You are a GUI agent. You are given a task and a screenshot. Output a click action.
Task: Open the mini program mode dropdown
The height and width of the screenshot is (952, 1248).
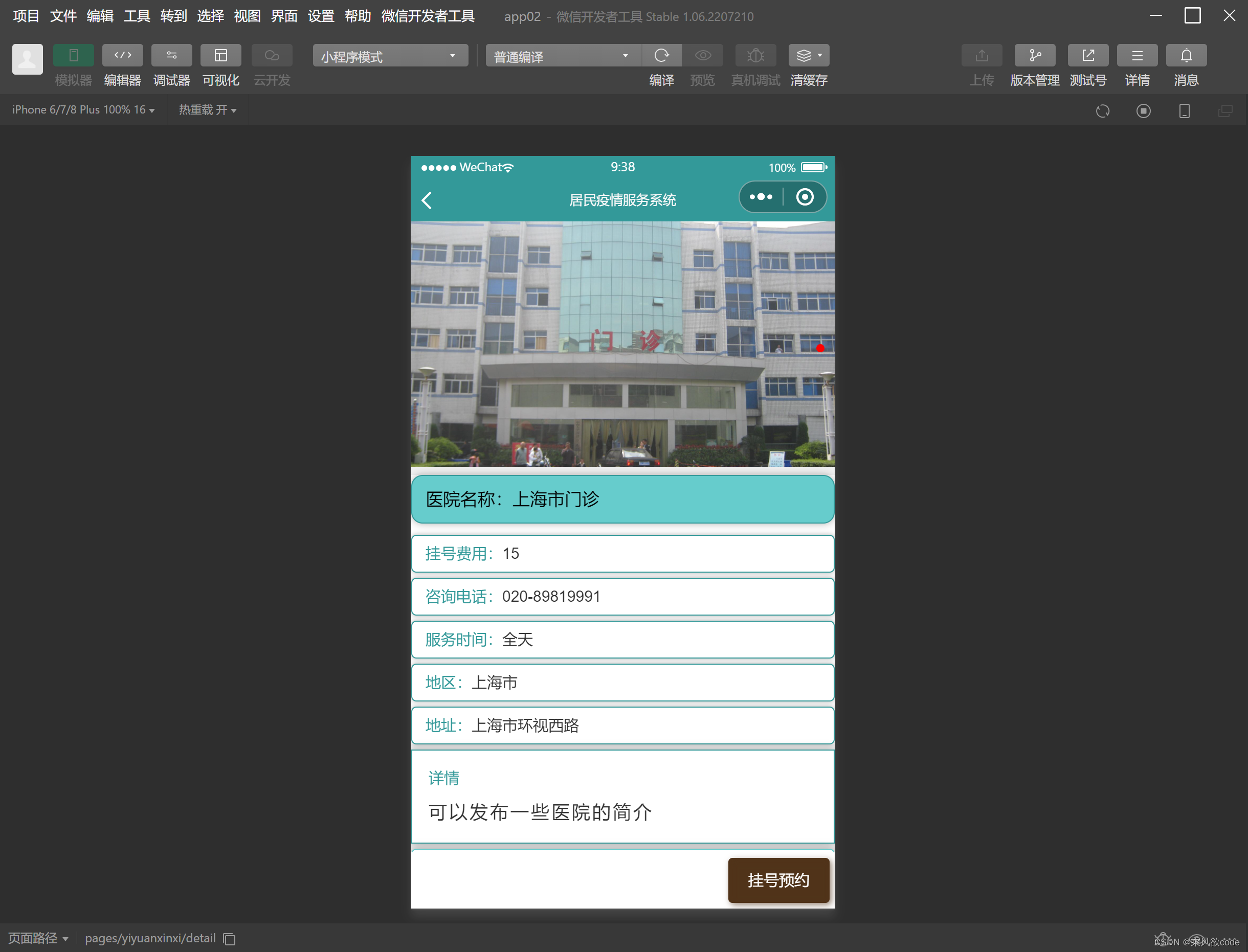click(x=390, y=56)
